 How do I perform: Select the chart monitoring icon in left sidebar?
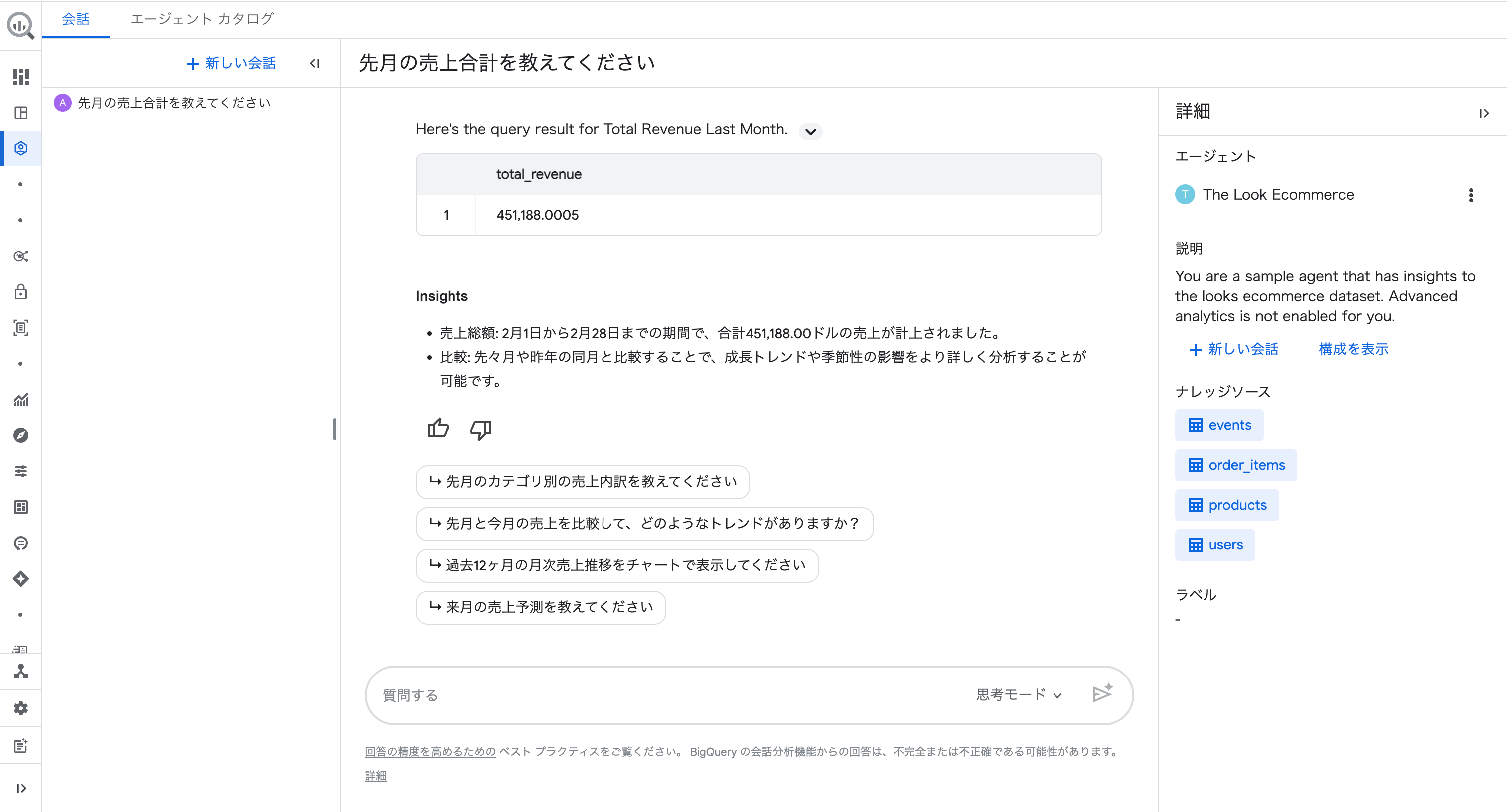pos(21,401)
